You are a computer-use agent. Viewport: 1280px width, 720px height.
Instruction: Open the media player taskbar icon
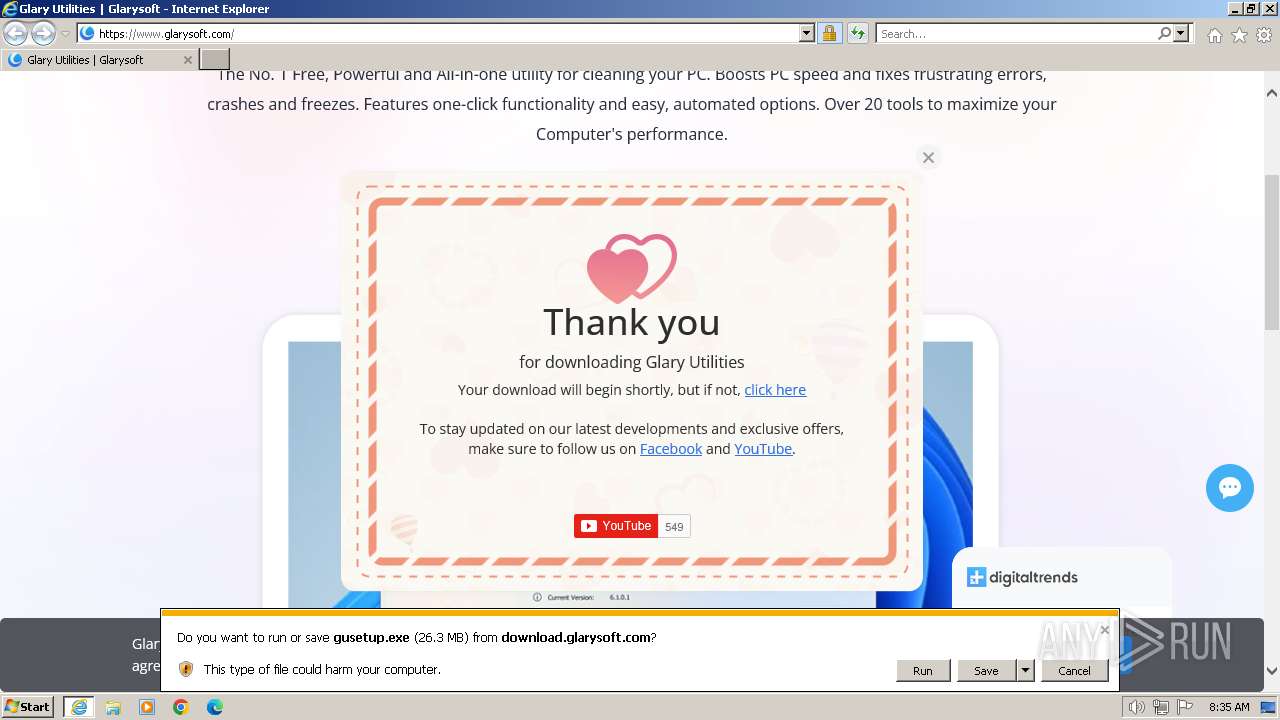pos(147,707)
